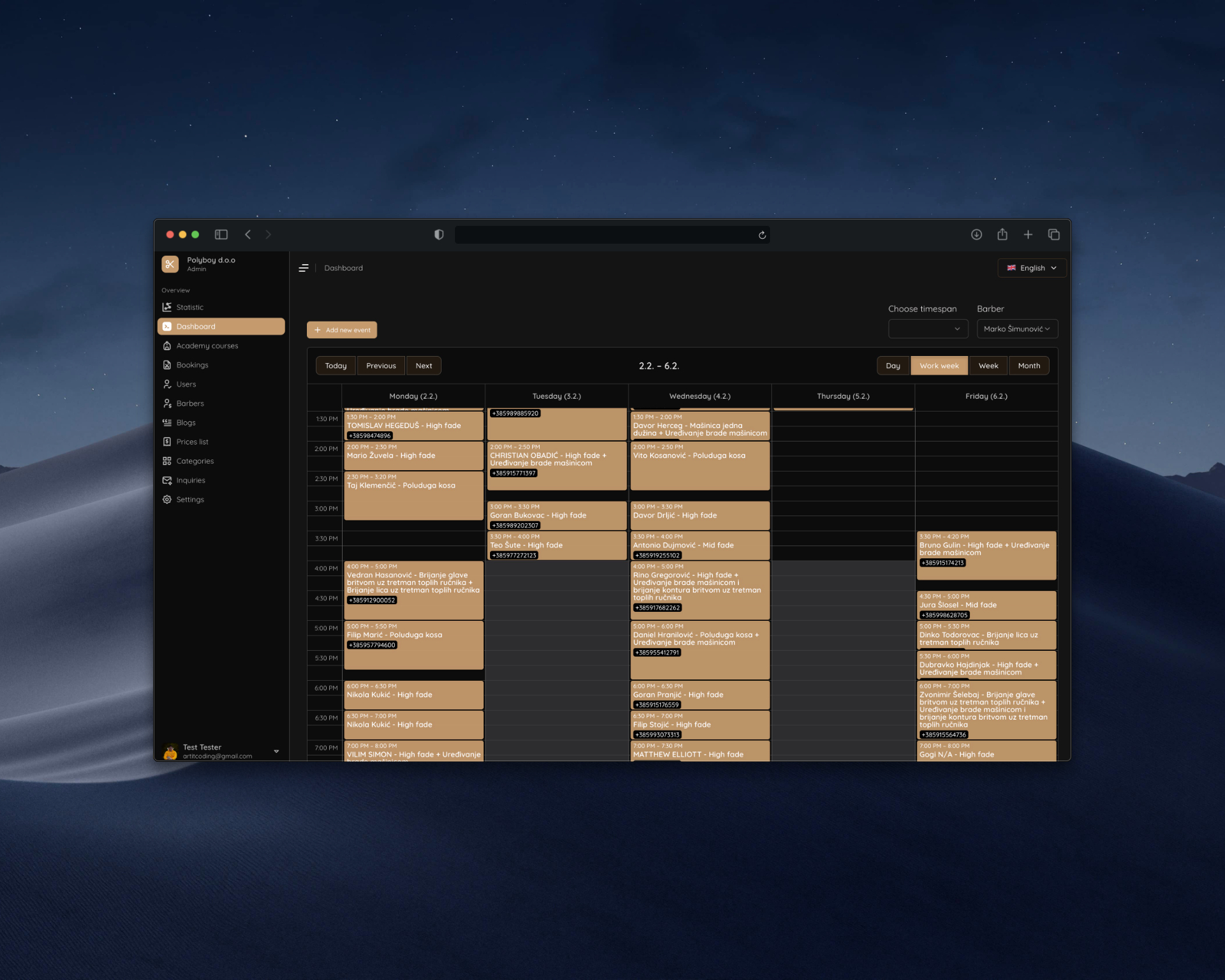The width and height of the screenshot is (1225, 980).
Task: Switch calendar to Week view
Action: pyautogui.click(x=988, y=366)
